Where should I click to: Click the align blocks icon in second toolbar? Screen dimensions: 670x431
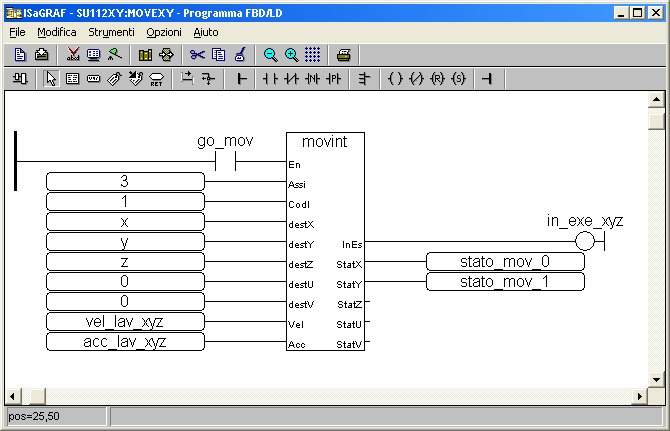pyautogui.click(x=20, y=79)
